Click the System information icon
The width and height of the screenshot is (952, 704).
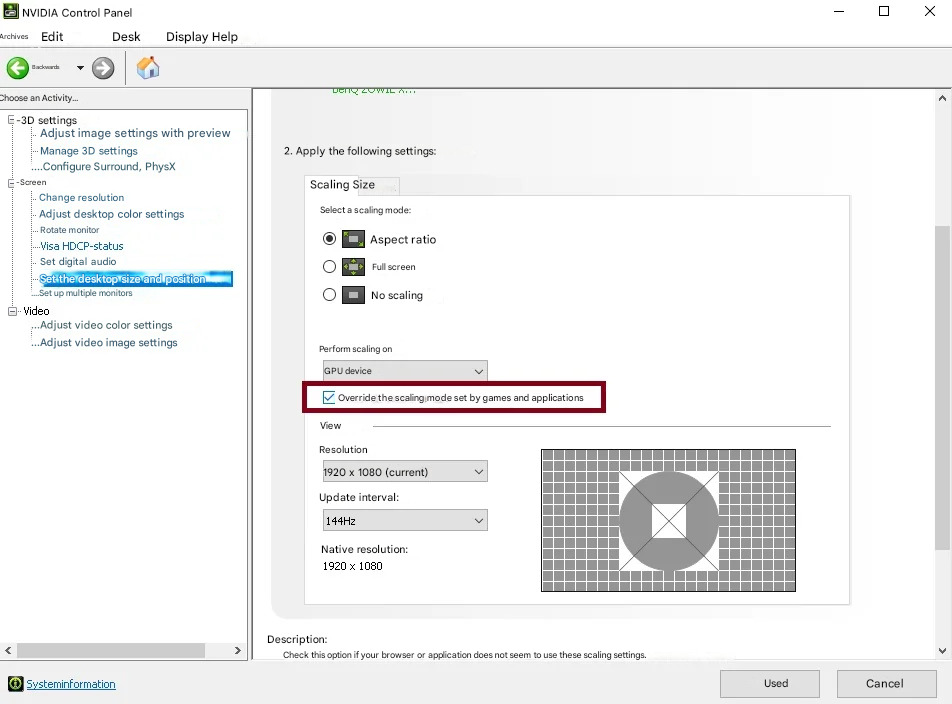[15, 684]
